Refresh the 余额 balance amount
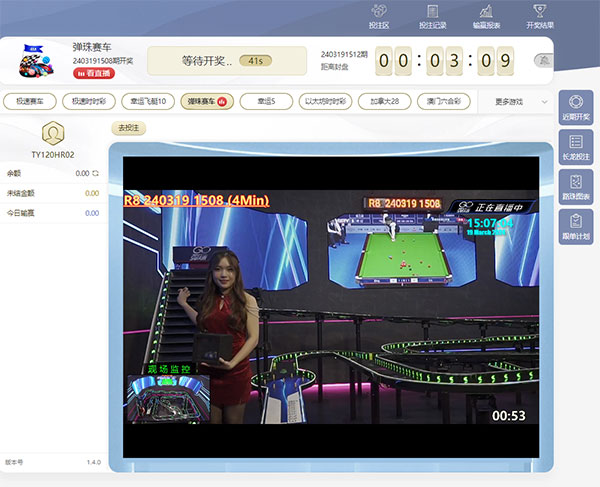Screen dimensions: 600x487 pyautogui.click(x=95, y=173)
